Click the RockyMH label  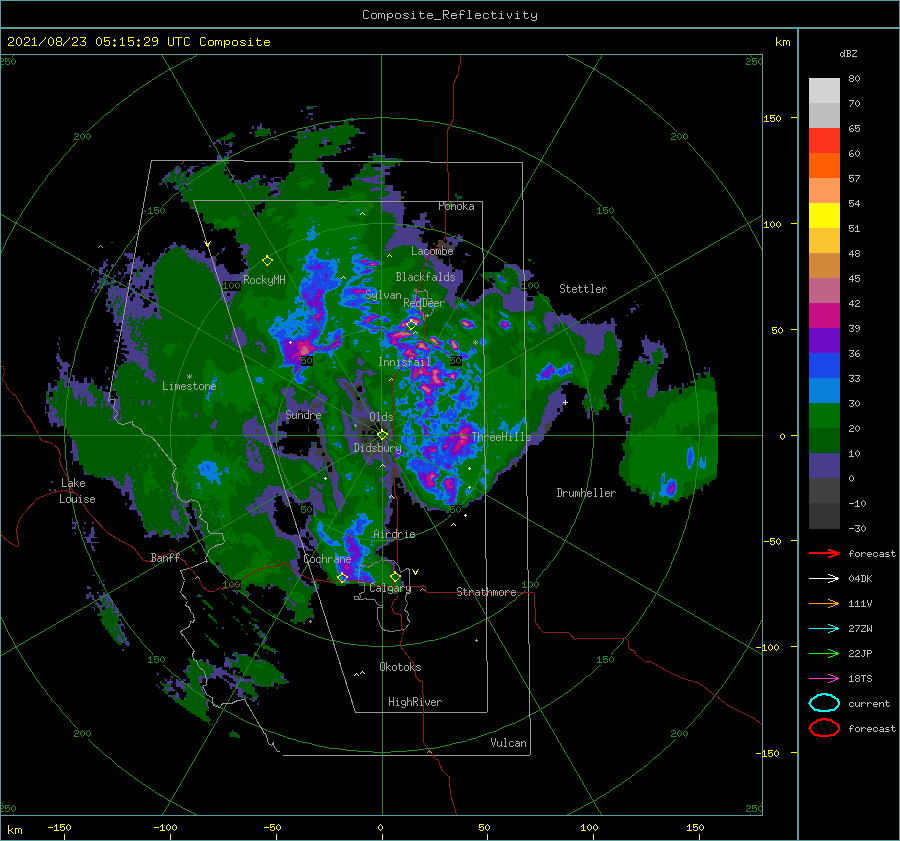tap(264, 280)
